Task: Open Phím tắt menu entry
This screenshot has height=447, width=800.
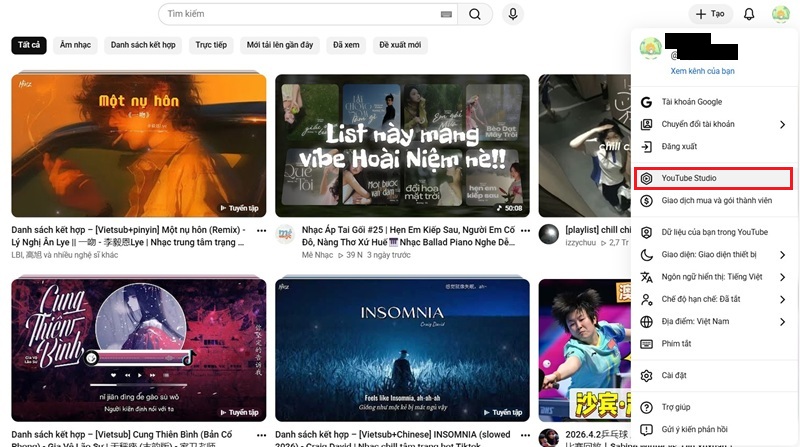Action: [714, 344]
